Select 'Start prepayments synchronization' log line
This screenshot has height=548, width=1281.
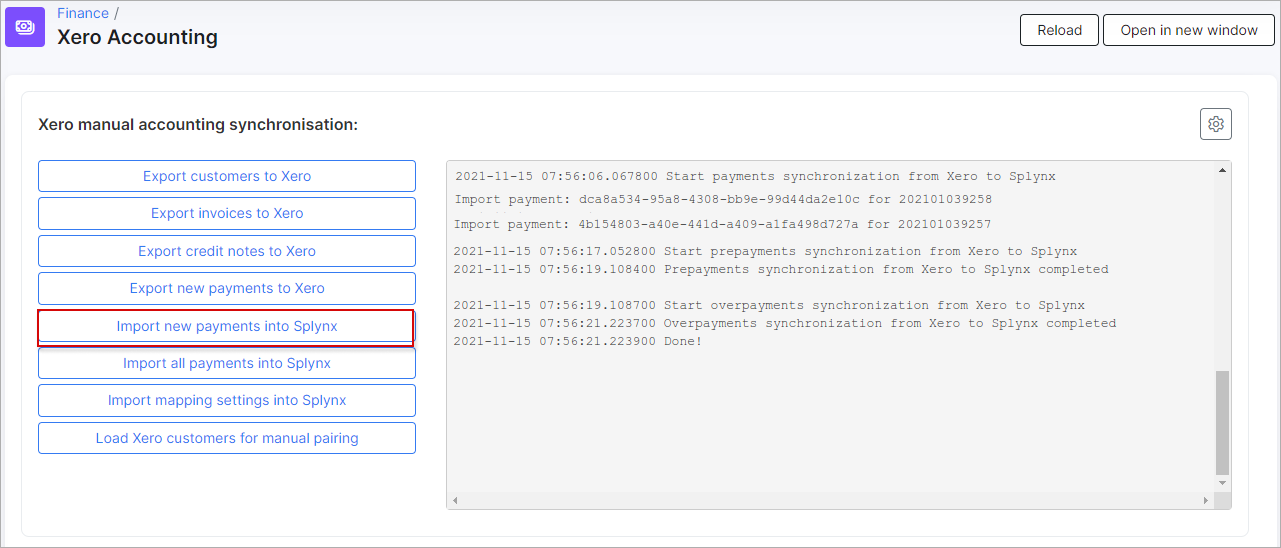pyautogui.click(x=765, y=251)
